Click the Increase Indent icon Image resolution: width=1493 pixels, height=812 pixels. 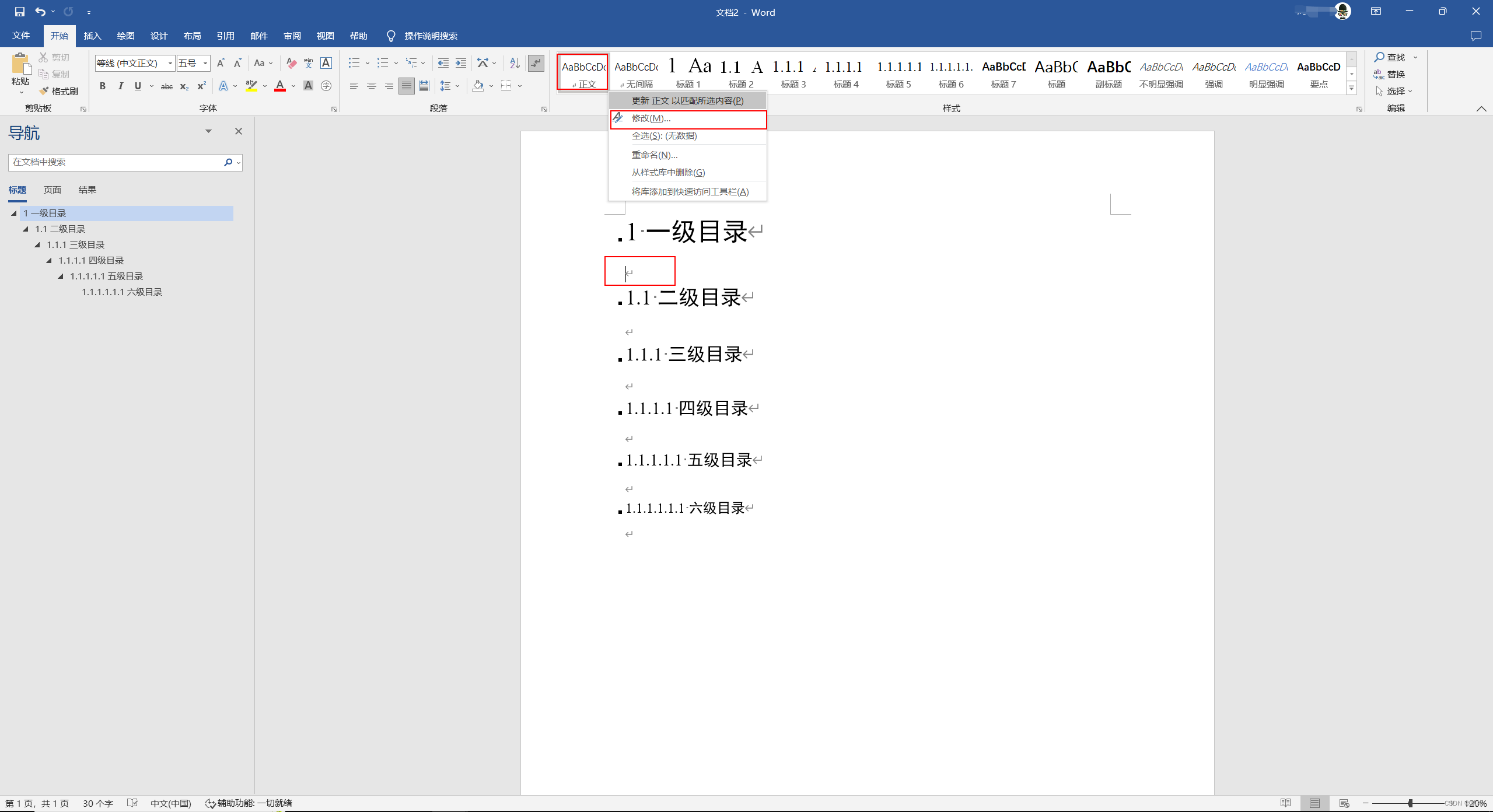[x=461, y=63]
